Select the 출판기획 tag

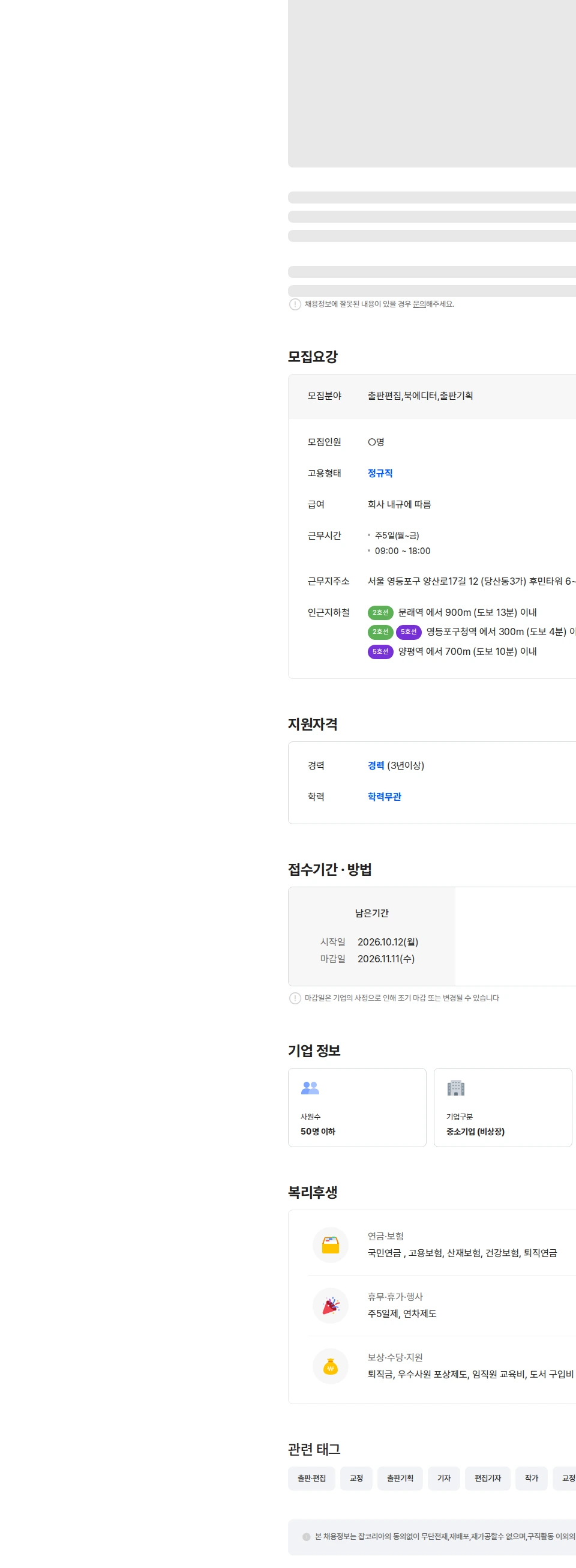click(x=400, y=1478)
